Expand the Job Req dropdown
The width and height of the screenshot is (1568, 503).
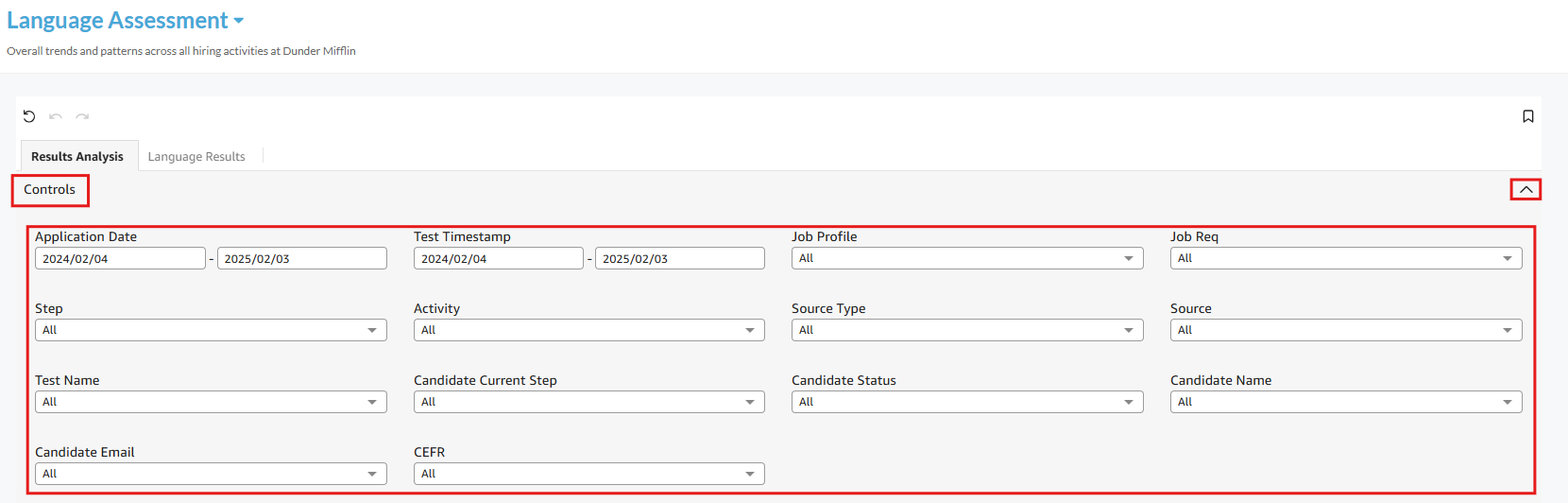[1346, 258]
